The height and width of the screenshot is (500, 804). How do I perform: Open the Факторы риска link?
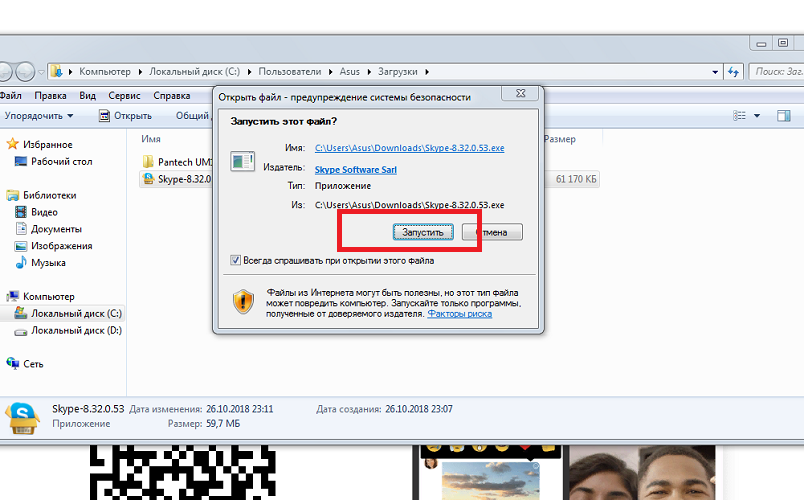coord(459,313)
